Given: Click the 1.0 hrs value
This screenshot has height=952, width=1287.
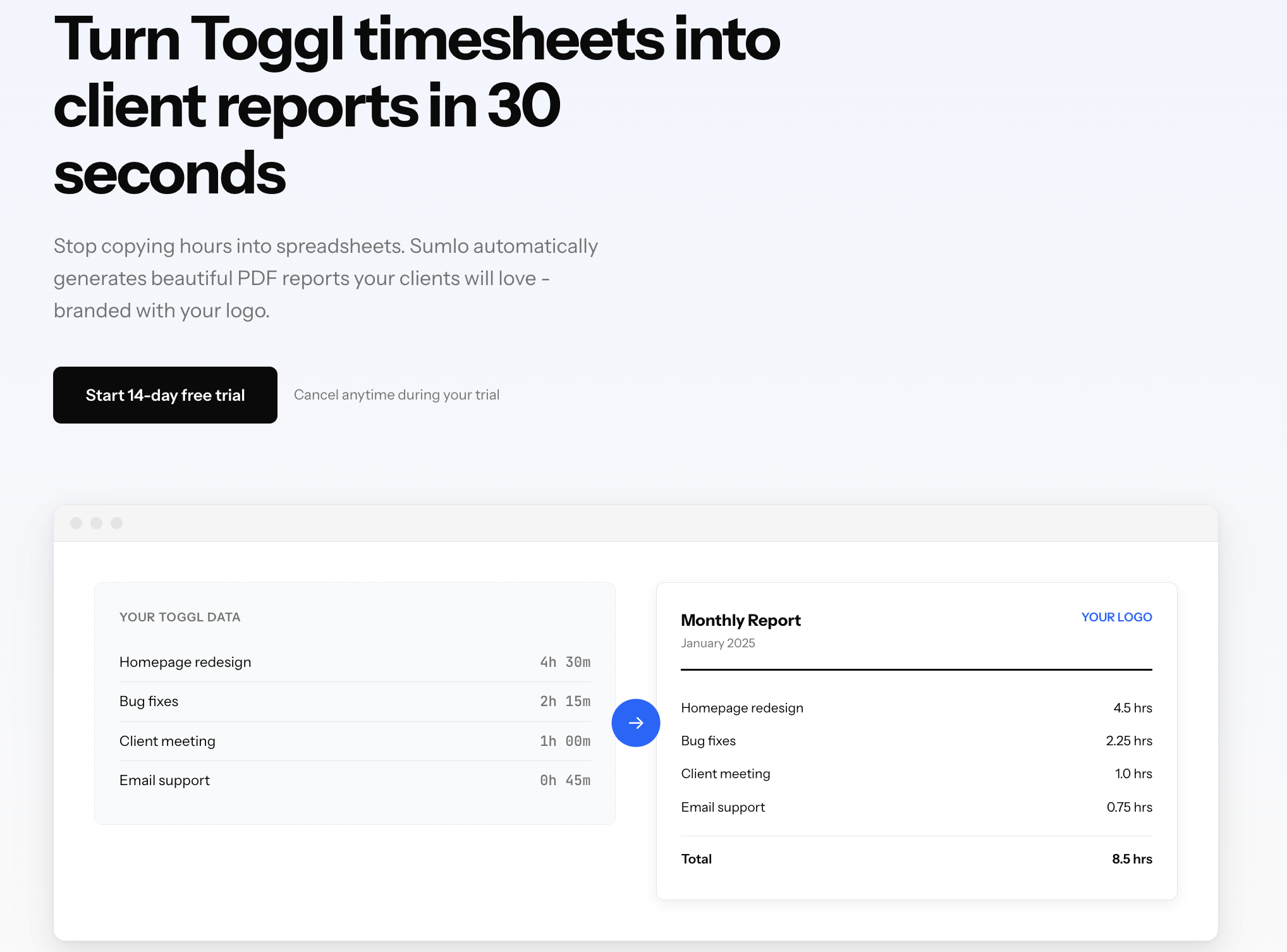Looking at the screenshot, I should (1133, 774).
